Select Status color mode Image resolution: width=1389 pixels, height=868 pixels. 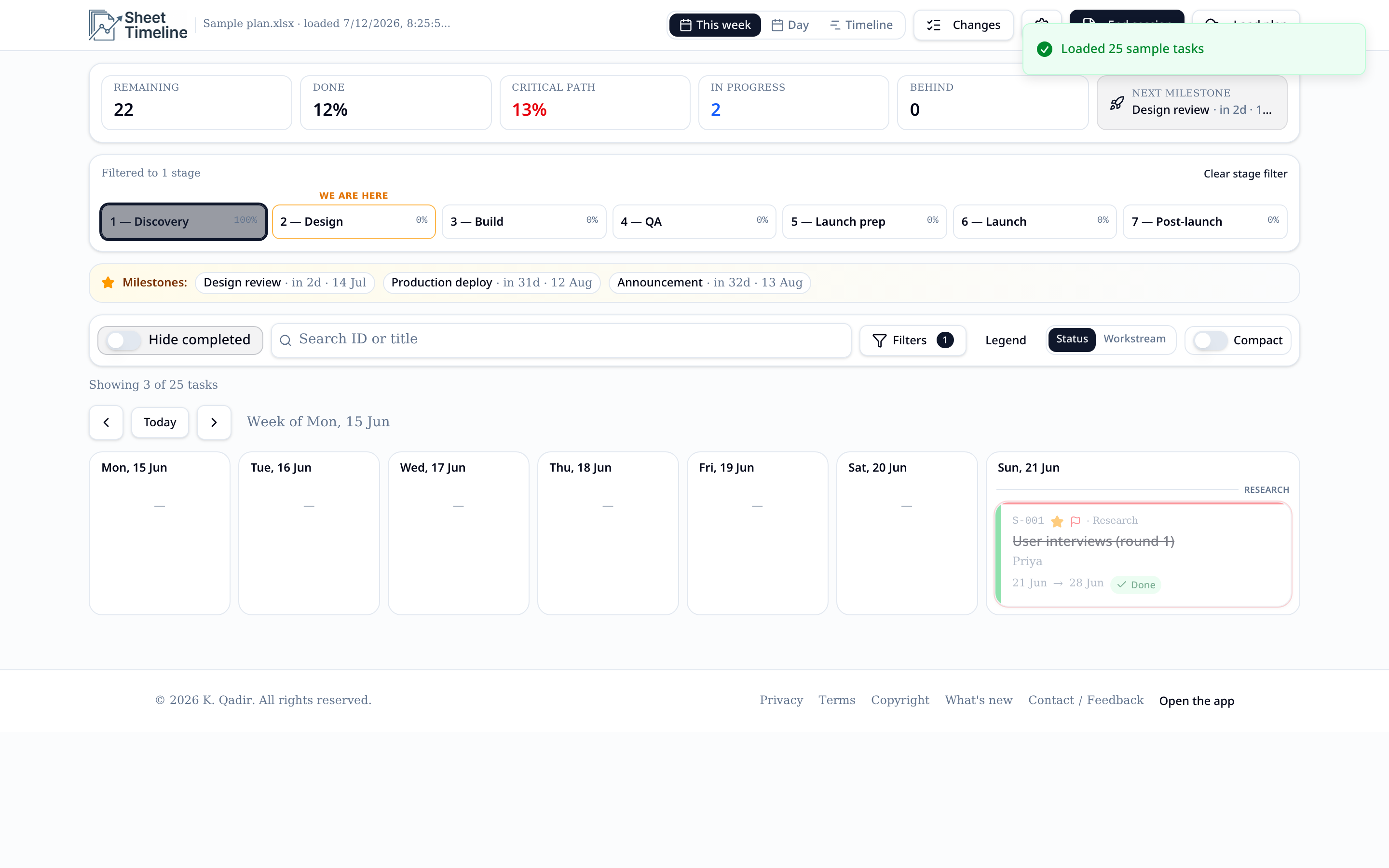[x=1072, y=339]
